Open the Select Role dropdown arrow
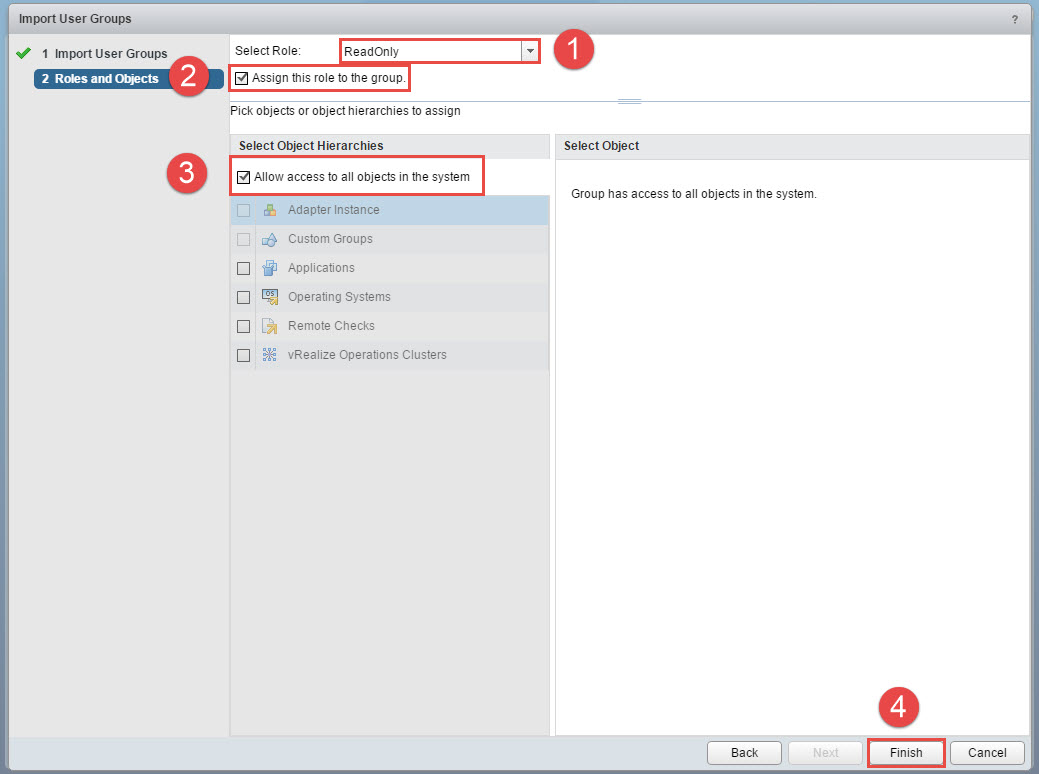The image size is (1039, 774). (x=530, y=51)
